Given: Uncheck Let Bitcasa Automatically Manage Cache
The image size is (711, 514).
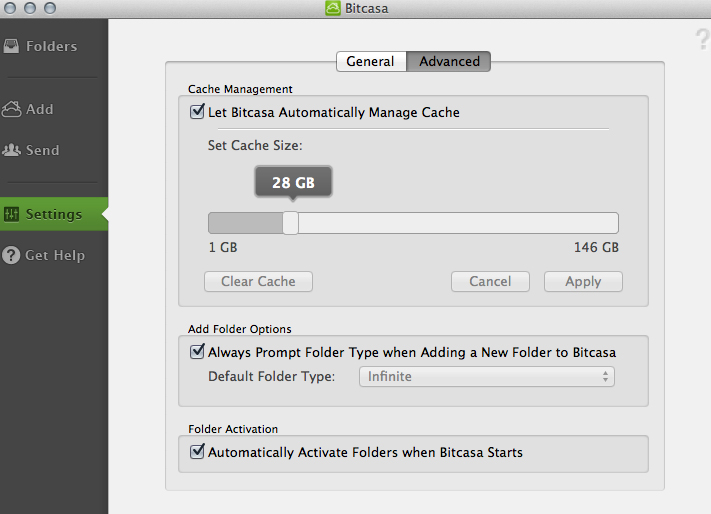Looking at the screenshot, I should (197, 112).
